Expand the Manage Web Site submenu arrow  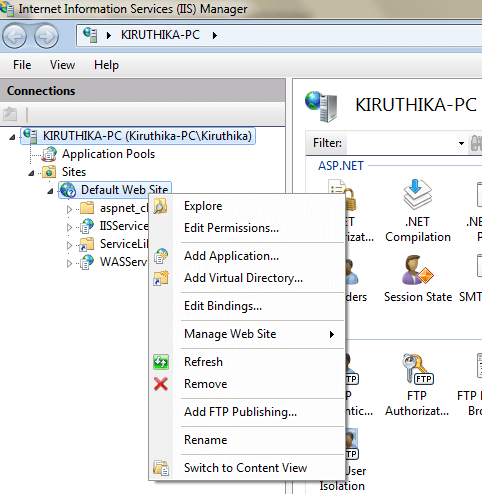[x=332, y=334]
